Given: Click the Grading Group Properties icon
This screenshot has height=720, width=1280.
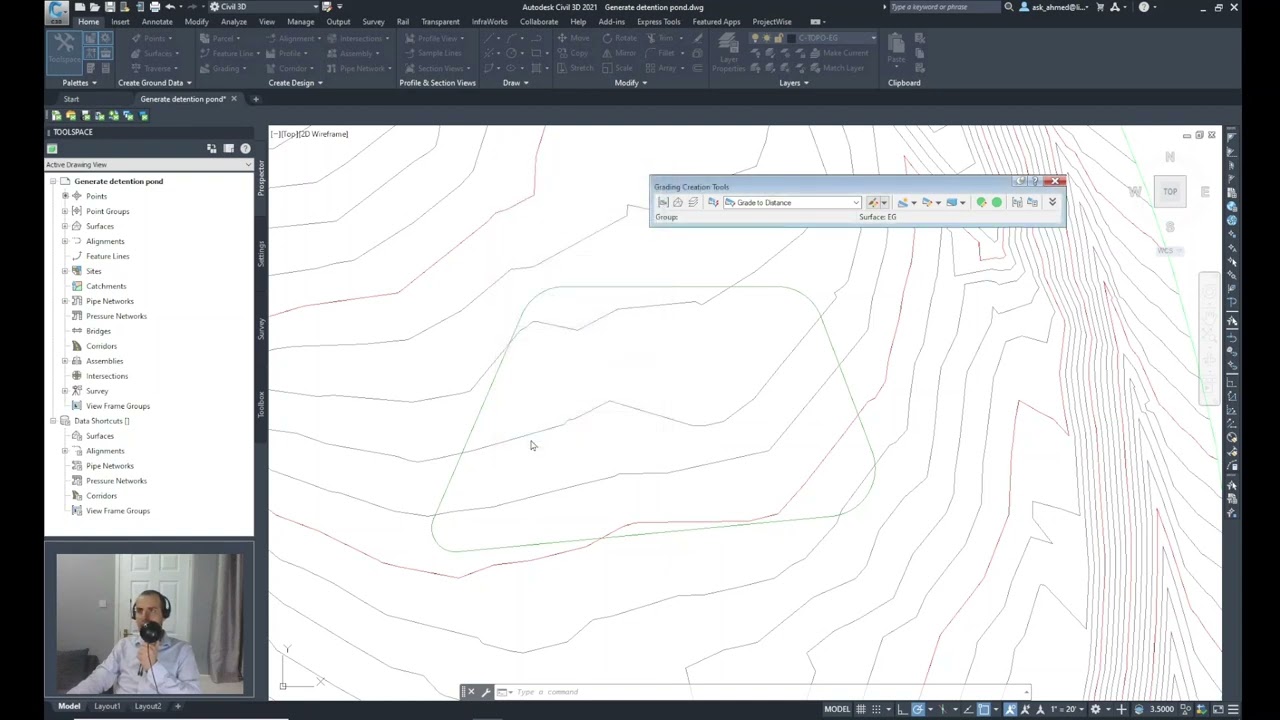Looking at the screenshot, I should 1017,203.
